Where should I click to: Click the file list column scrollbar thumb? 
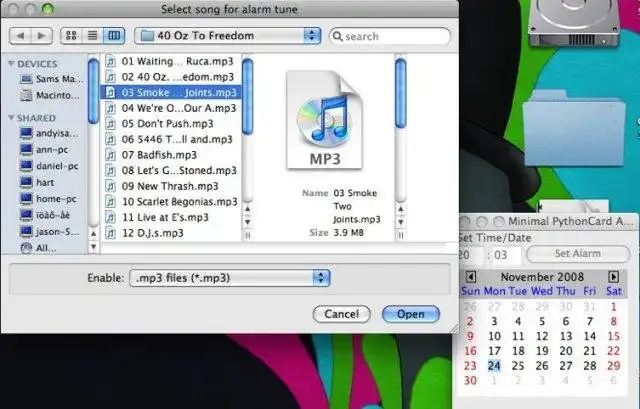pos(247,96)
